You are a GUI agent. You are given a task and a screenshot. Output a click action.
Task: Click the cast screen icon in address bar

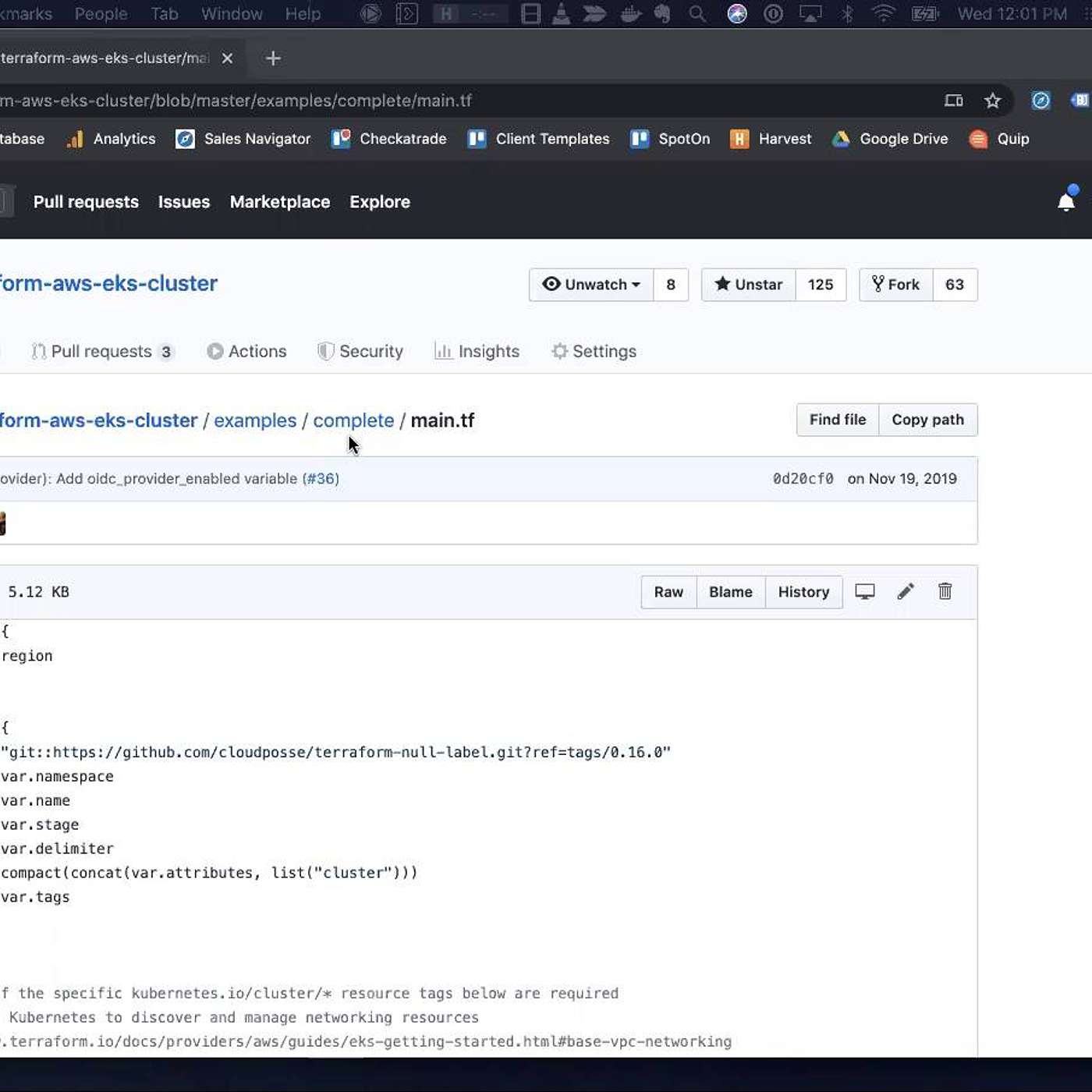(x=953, y=101)
